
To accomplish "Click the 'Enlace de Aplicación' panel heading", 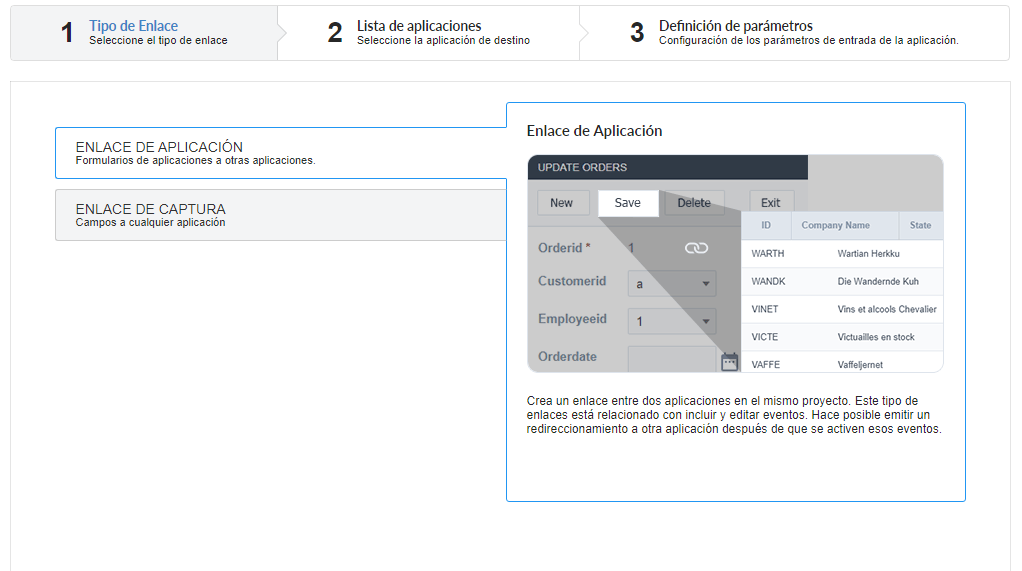I will (x=594, y=131).
